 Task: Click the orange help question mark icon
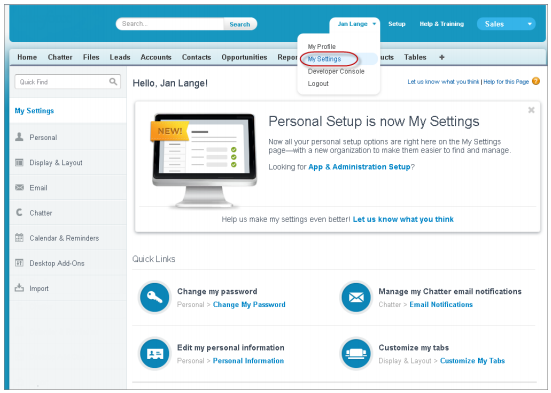click(536, 81)
